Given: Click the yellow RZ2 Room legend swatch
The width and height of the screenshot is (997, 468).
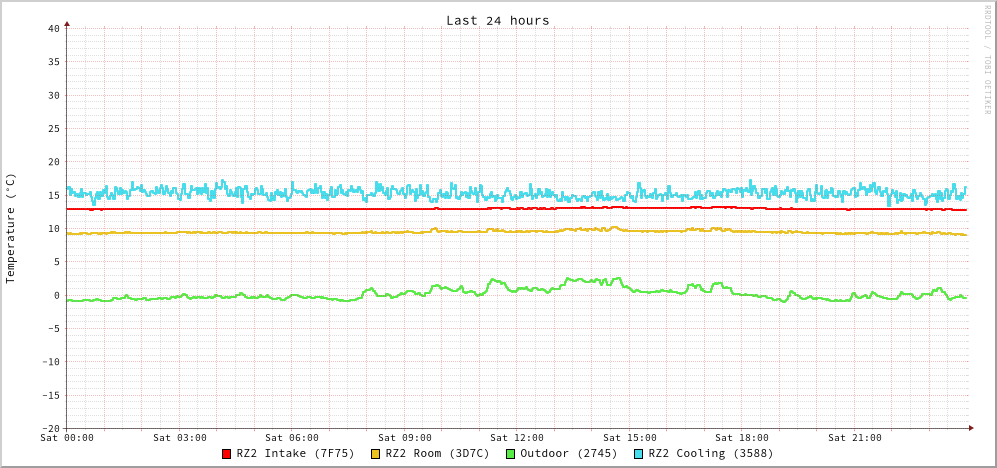Looking at the screenshot, I should (x=376, y=454).
